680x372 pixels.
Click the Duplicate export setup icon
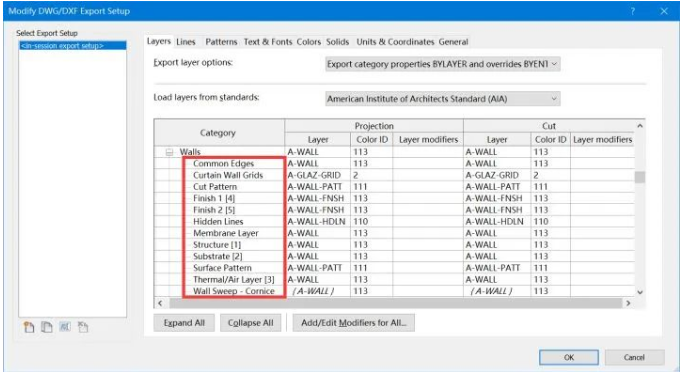coord(46,327)
